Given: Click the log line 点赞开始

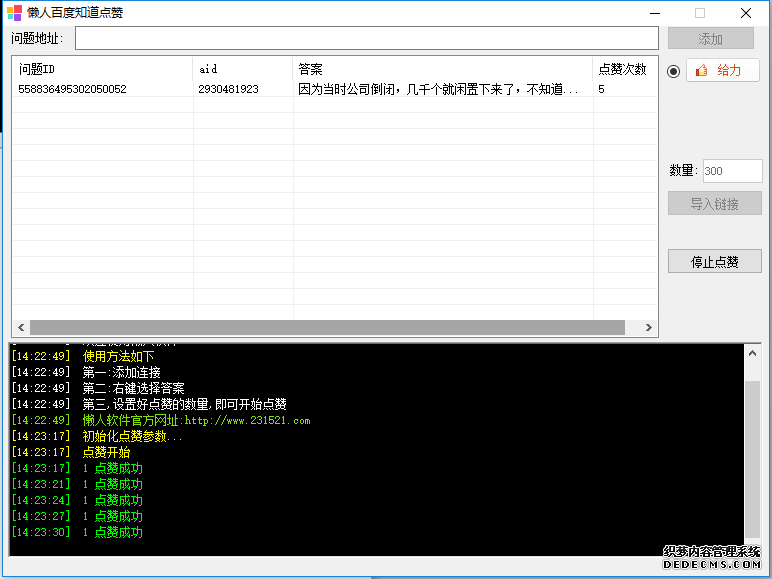Looking at the screenshot, I should (106, 452).
